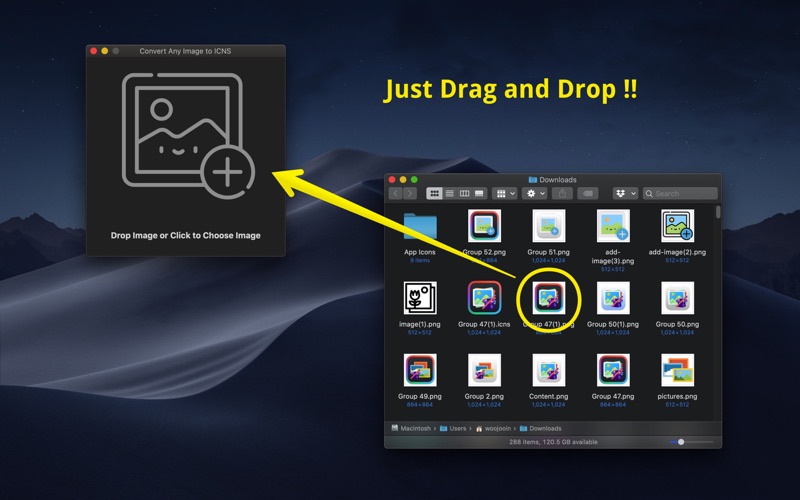Select the image(1).png file
This screenshot has height=500, width=800.
tap(420, 297)
